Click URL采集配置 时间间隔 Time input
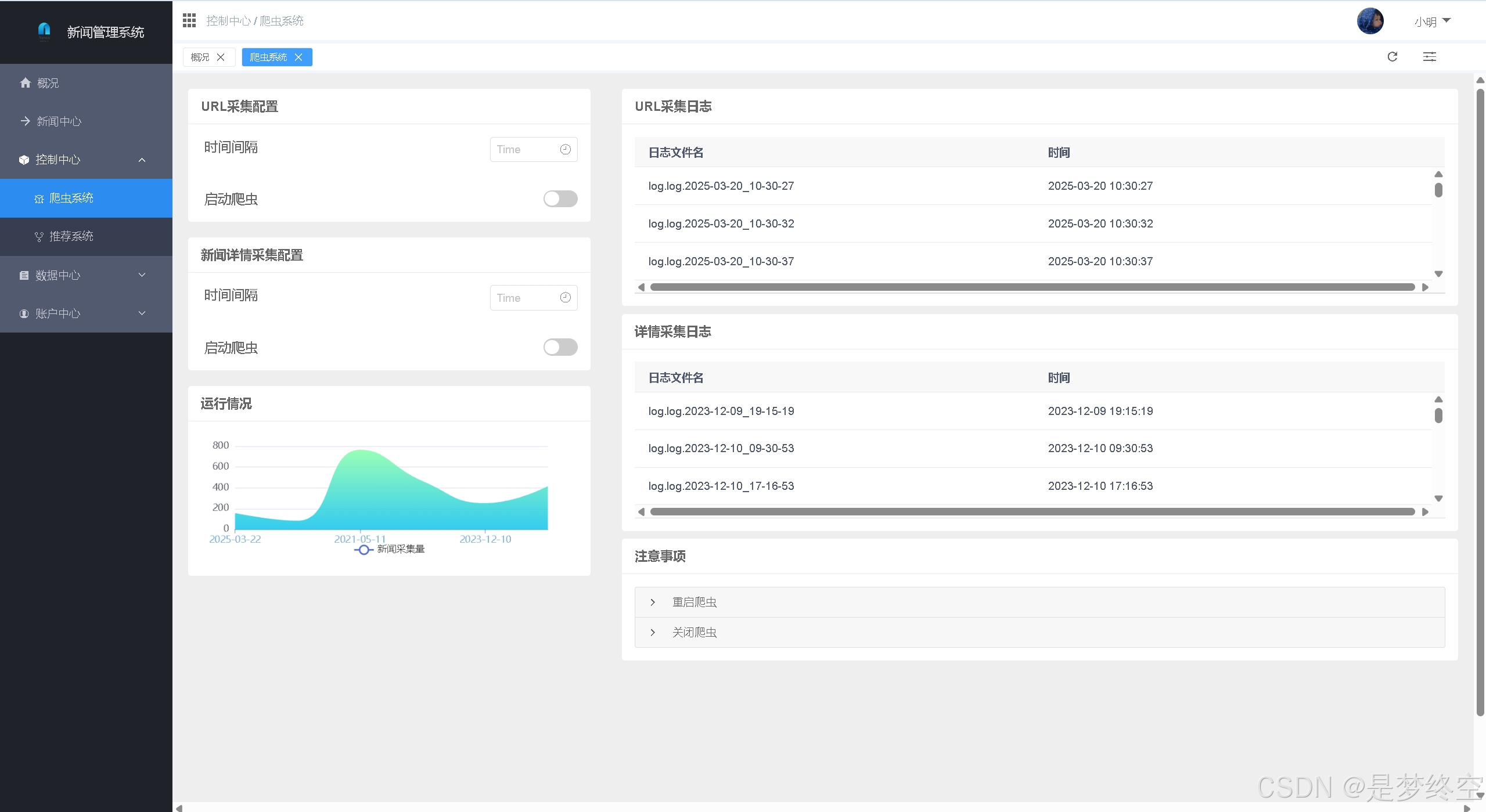The width and height of the screenshot is (1486, 812). click(x=526, y=150)
